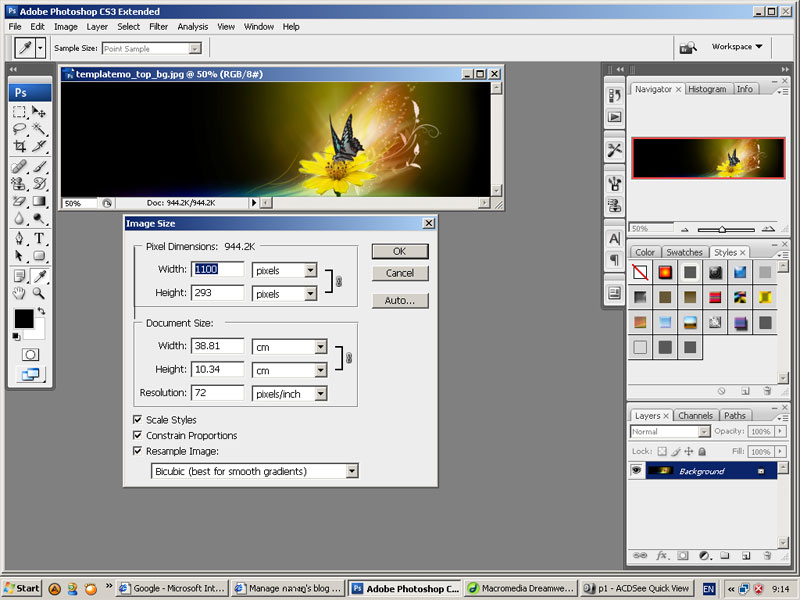
Task: Select the Slice tool
Action: (39, 146)
